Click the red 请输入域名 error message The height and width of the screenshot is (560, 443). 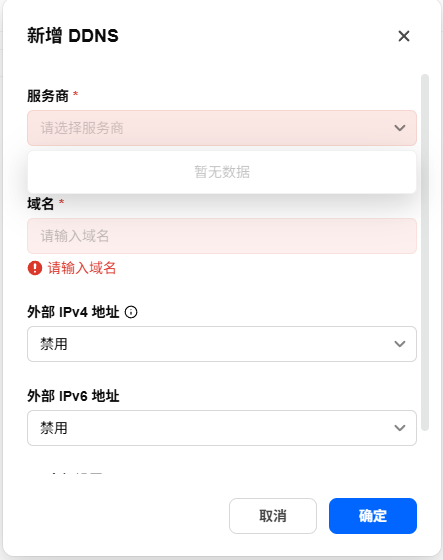[82, 268]
